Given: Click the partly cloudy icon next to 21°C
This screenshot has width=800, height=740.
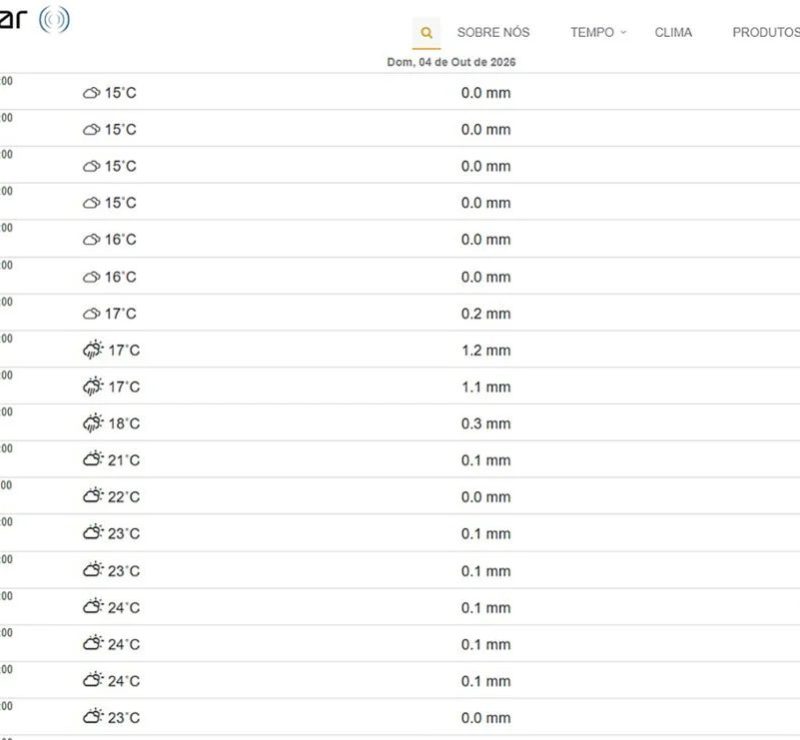Looking at the screenshot, I should coord(93,459).
